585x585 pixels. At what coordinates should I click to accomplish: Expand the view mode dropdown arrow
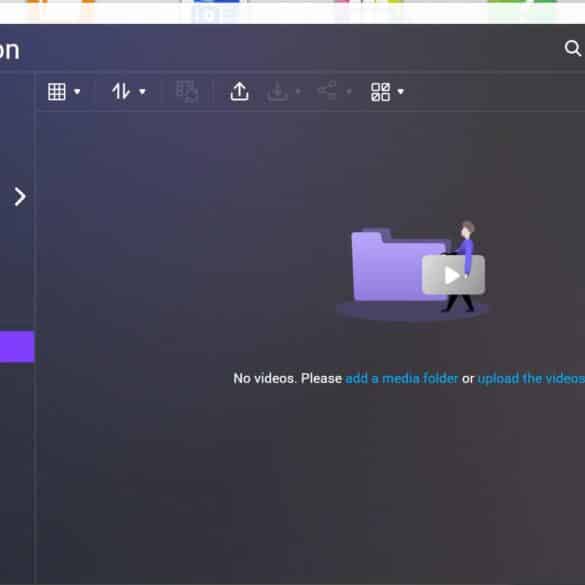click(x=77, y=91)
